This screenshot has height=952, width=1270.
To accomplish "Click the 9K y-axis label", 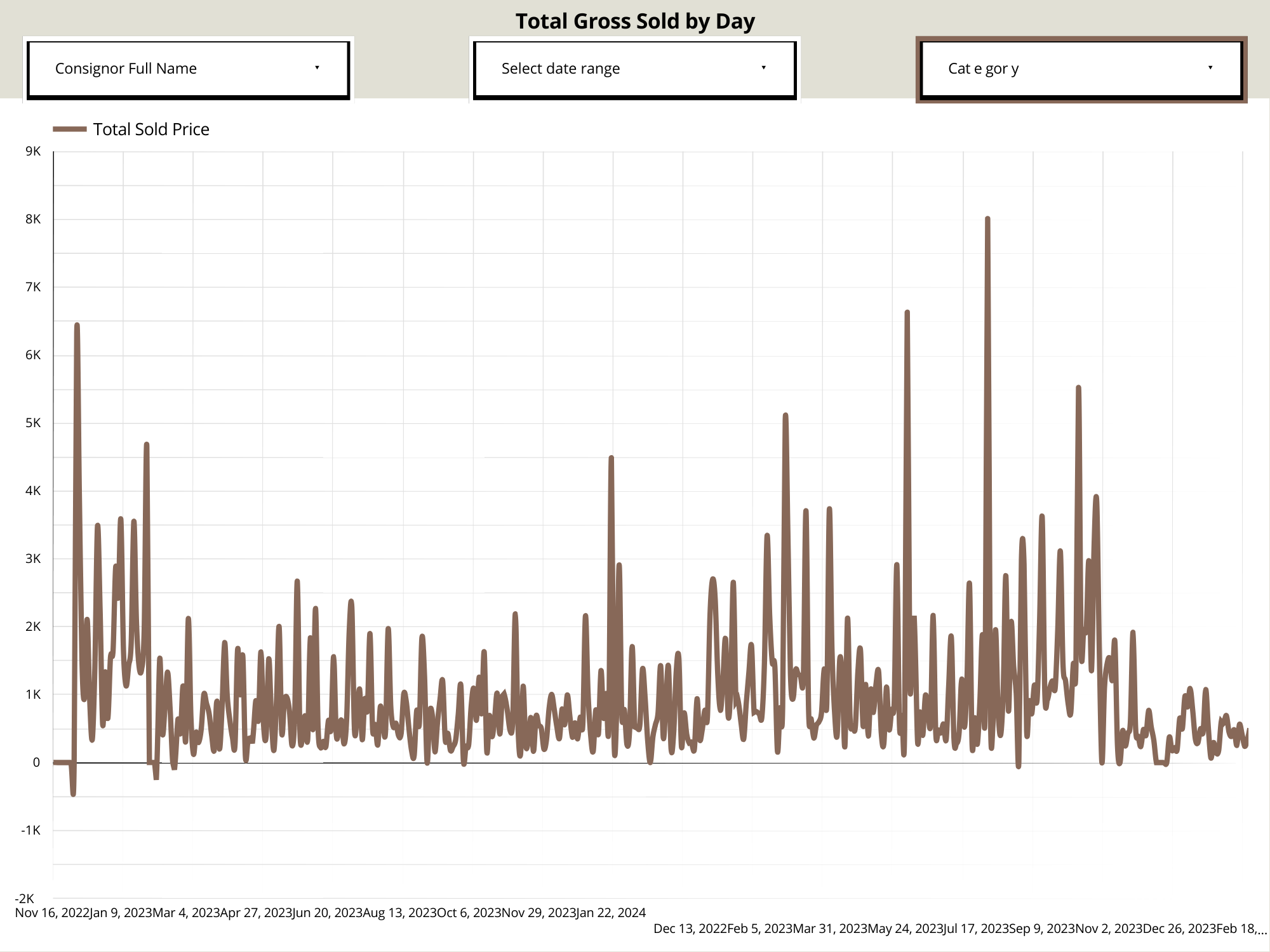I will 33,151.
